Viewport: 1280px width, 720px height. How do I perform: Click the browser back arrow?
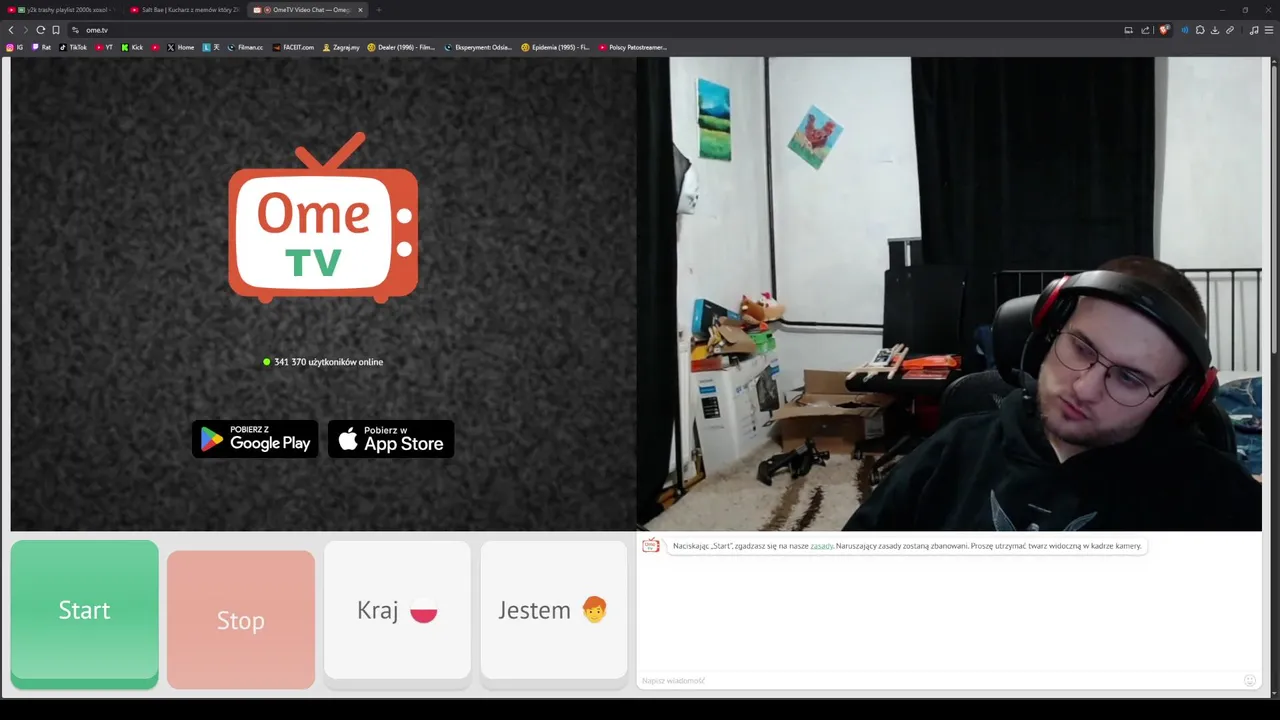(x=11, y=30)
